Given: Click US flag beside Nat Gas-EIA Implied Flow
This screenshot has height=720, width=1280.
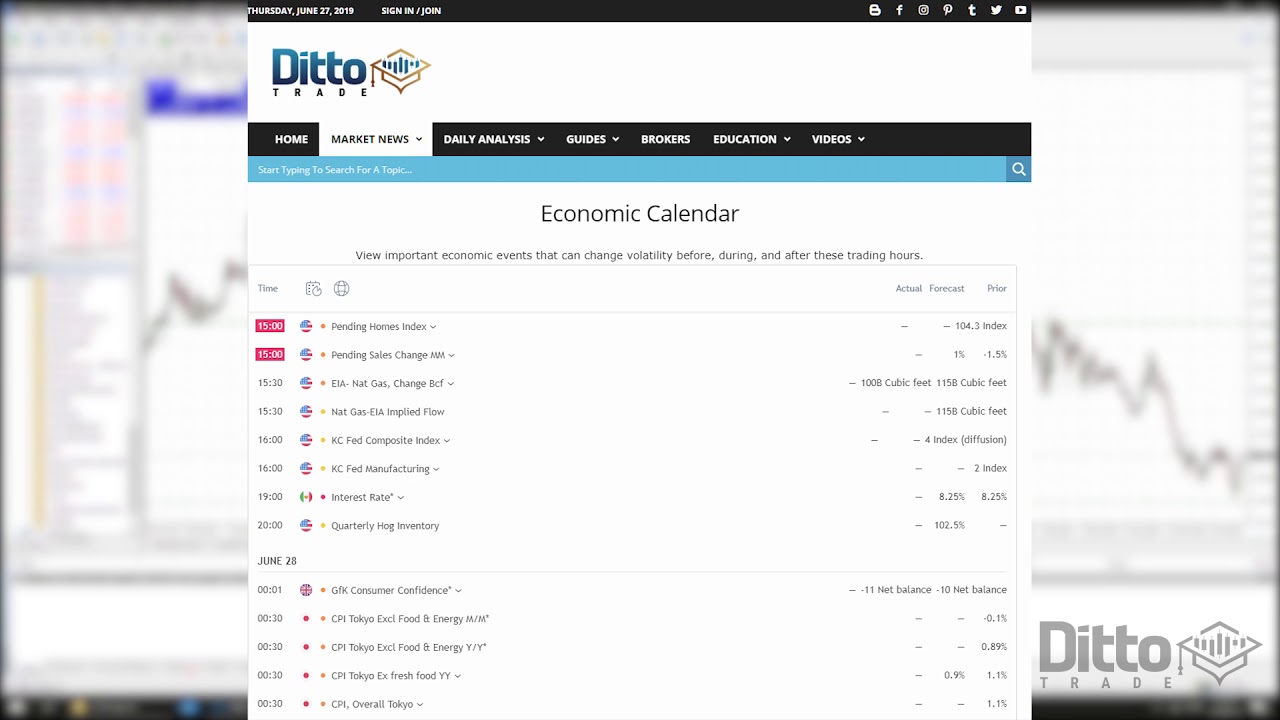Looking at the screenshot, I should 306,411.
